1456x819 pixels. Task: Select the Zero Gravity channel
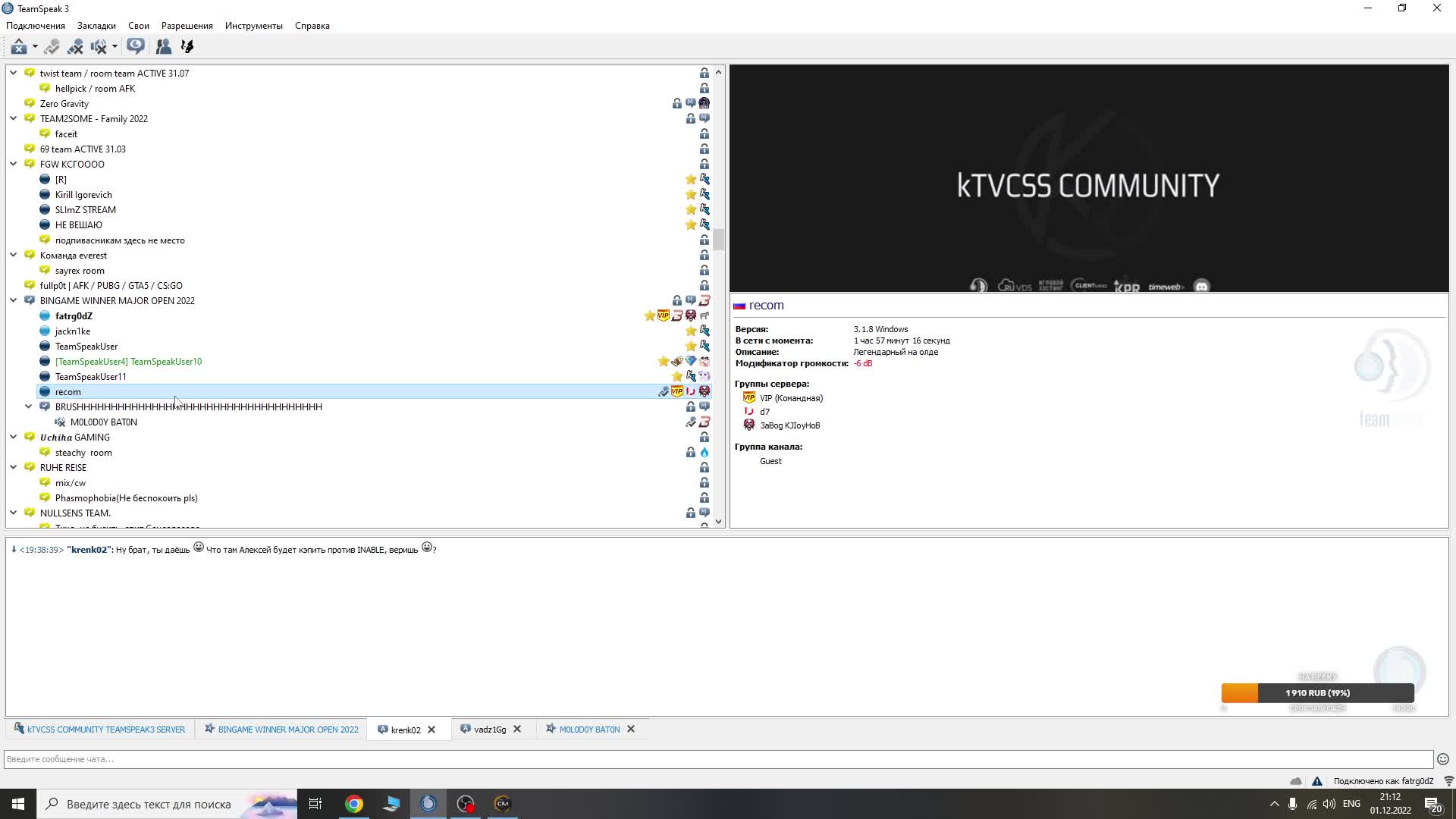coord(64,104)
